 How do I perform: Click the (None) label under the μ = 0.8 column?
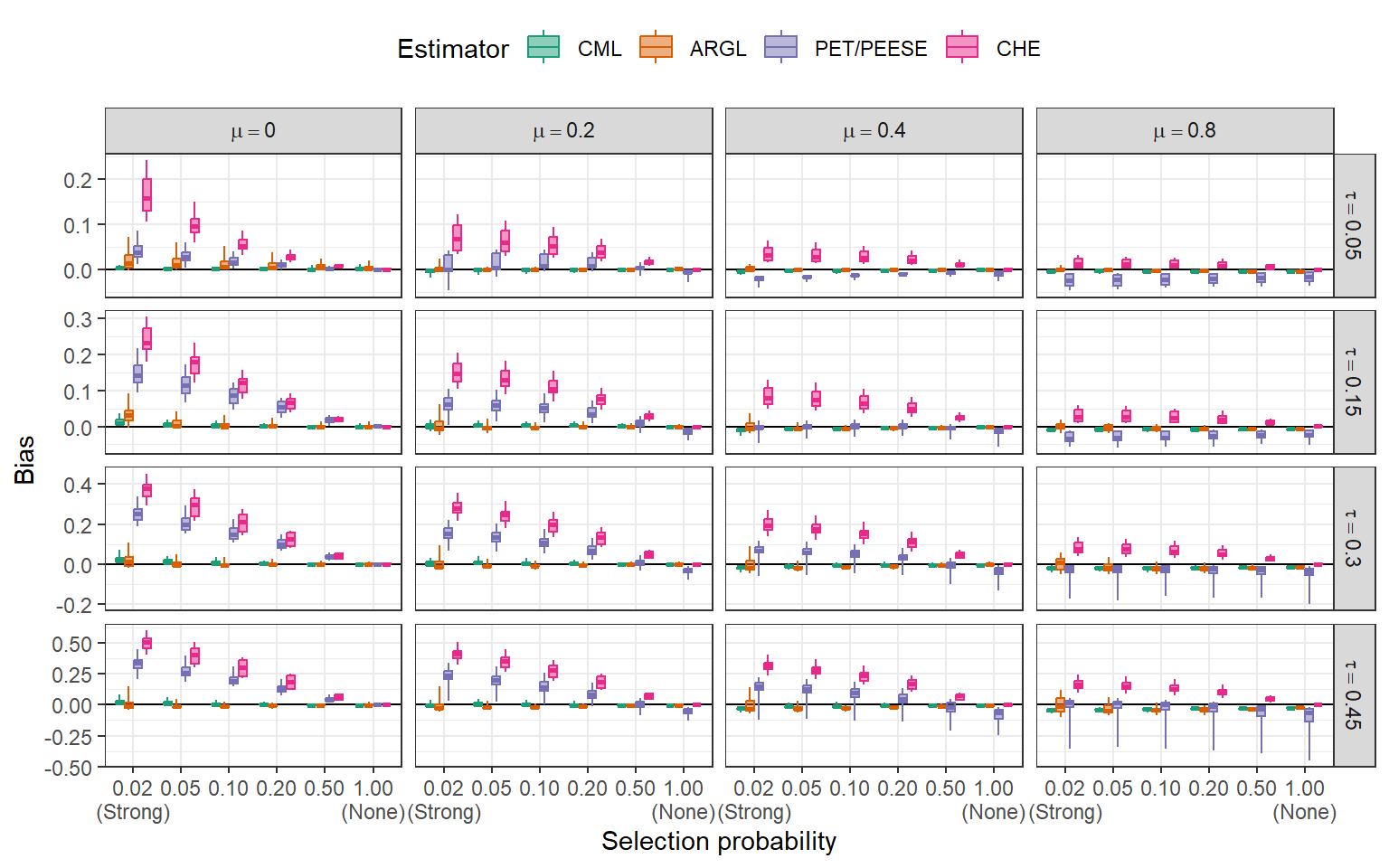[x=1304, y=812]
